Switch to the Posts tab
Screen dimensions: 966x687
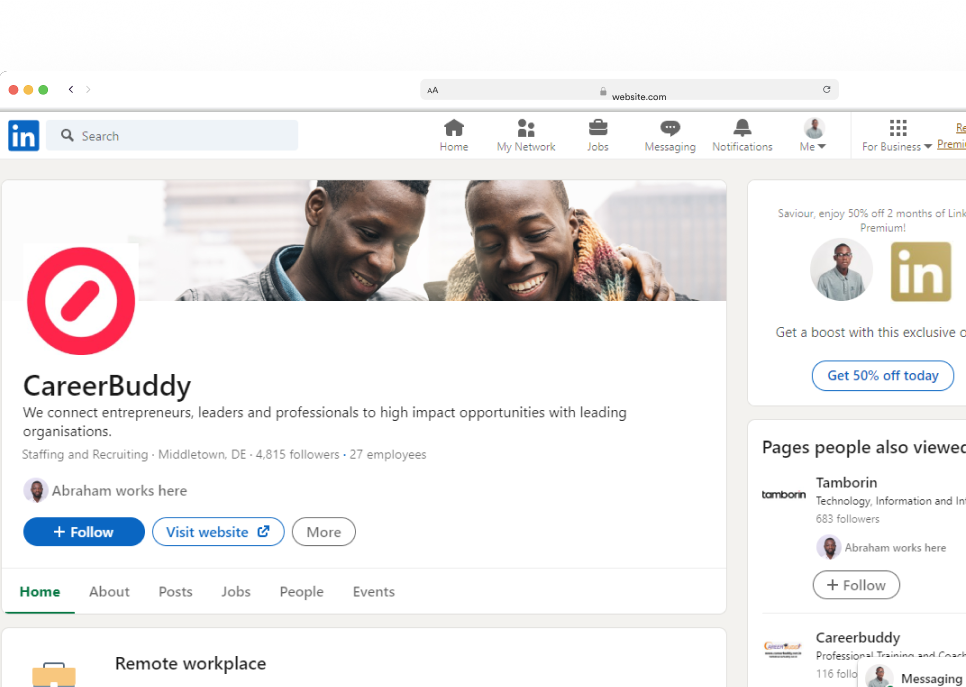(175, 591)
